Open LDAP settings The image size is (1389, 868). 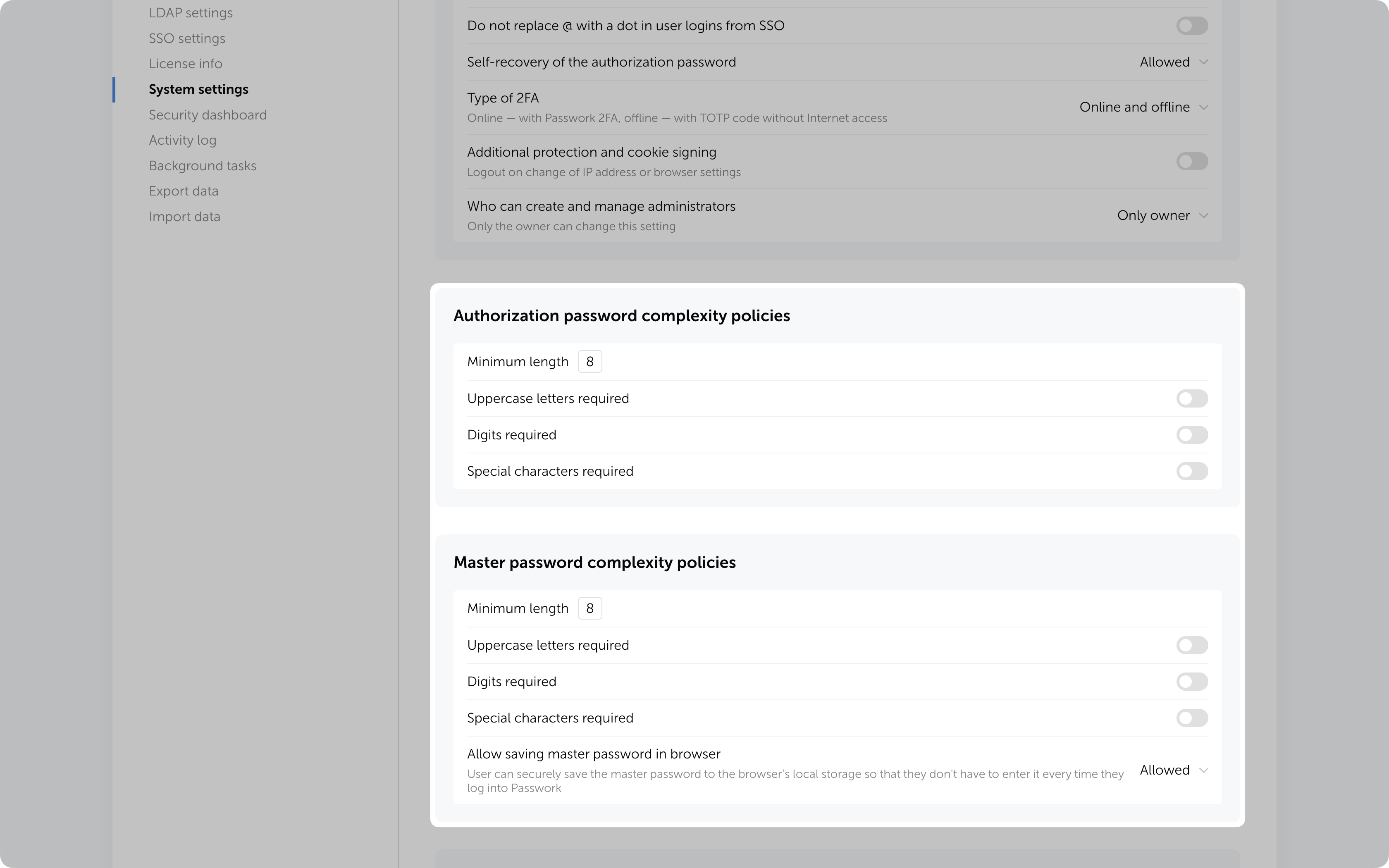[191, 13]
